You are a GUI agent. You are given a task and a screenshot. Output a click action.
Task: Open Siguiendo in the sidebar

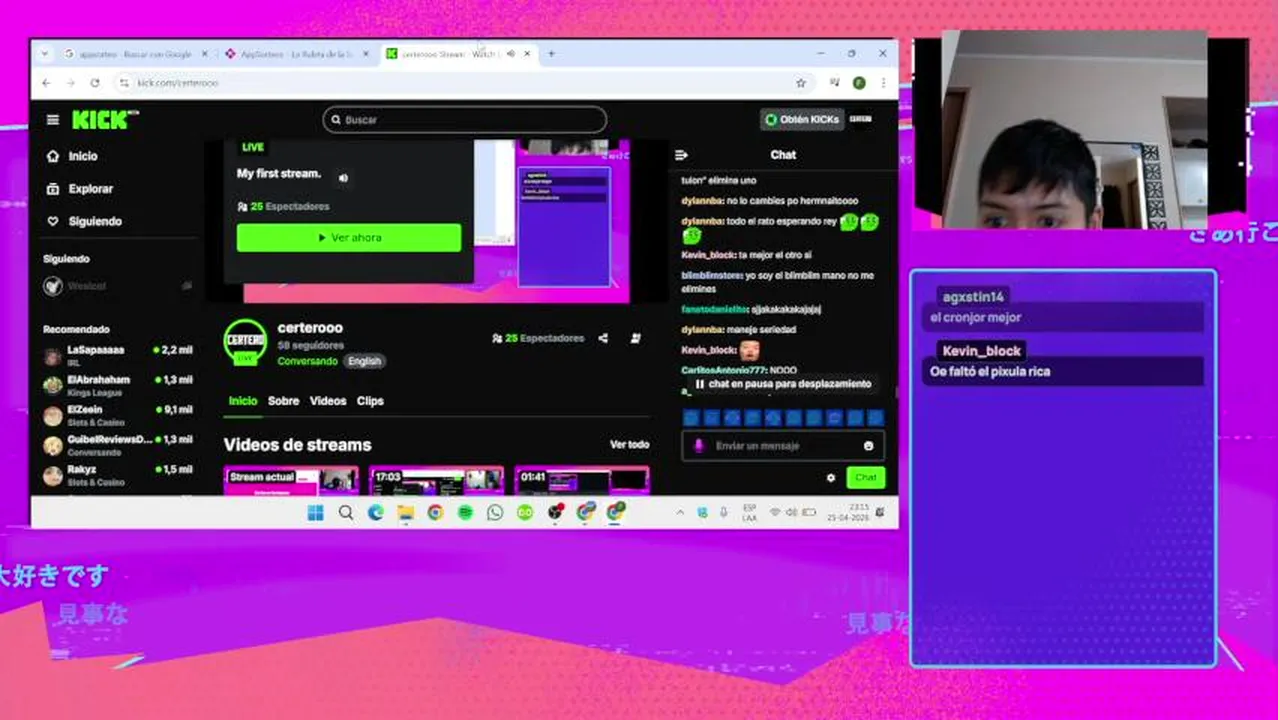tap(95, 221)
